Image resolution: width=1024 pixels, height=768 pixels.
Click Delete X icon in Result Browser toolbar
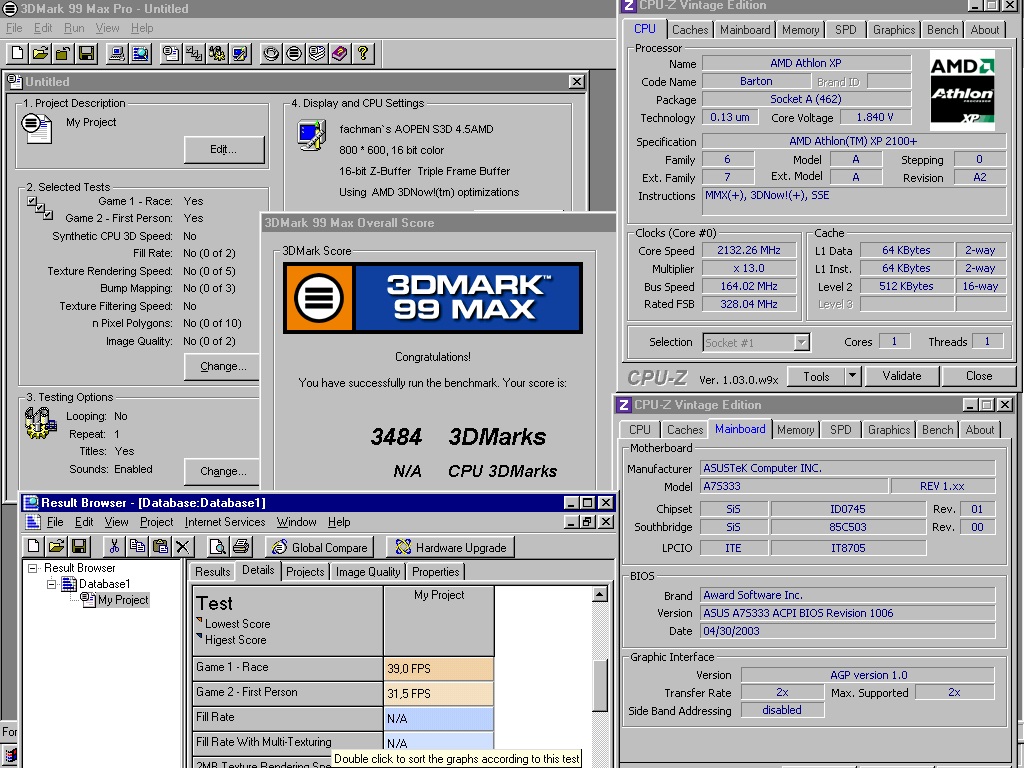point(183,546)
